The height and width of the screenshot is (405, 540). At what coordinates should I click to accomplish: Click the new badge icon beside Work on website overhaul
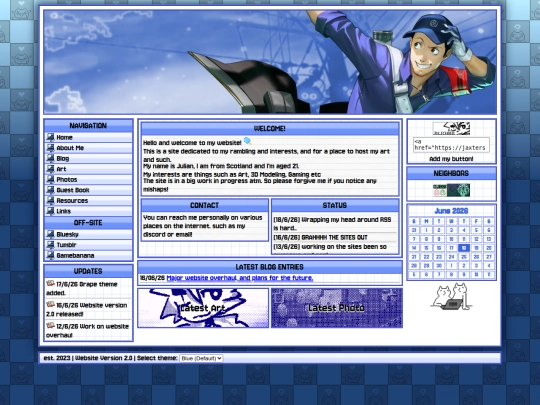pyautogui.click(x=51, y=325)
